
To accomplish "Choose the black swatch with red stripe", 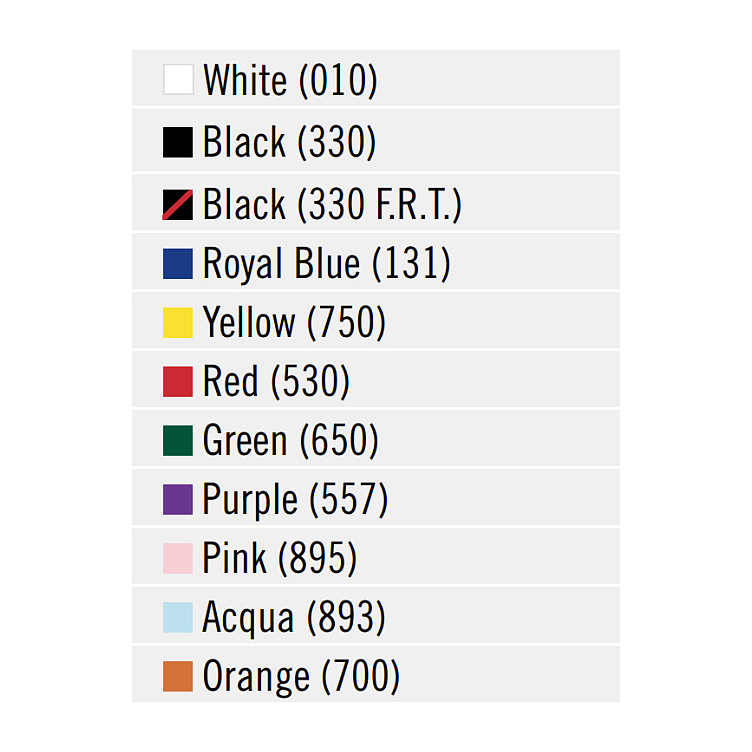I will point(178,204).
